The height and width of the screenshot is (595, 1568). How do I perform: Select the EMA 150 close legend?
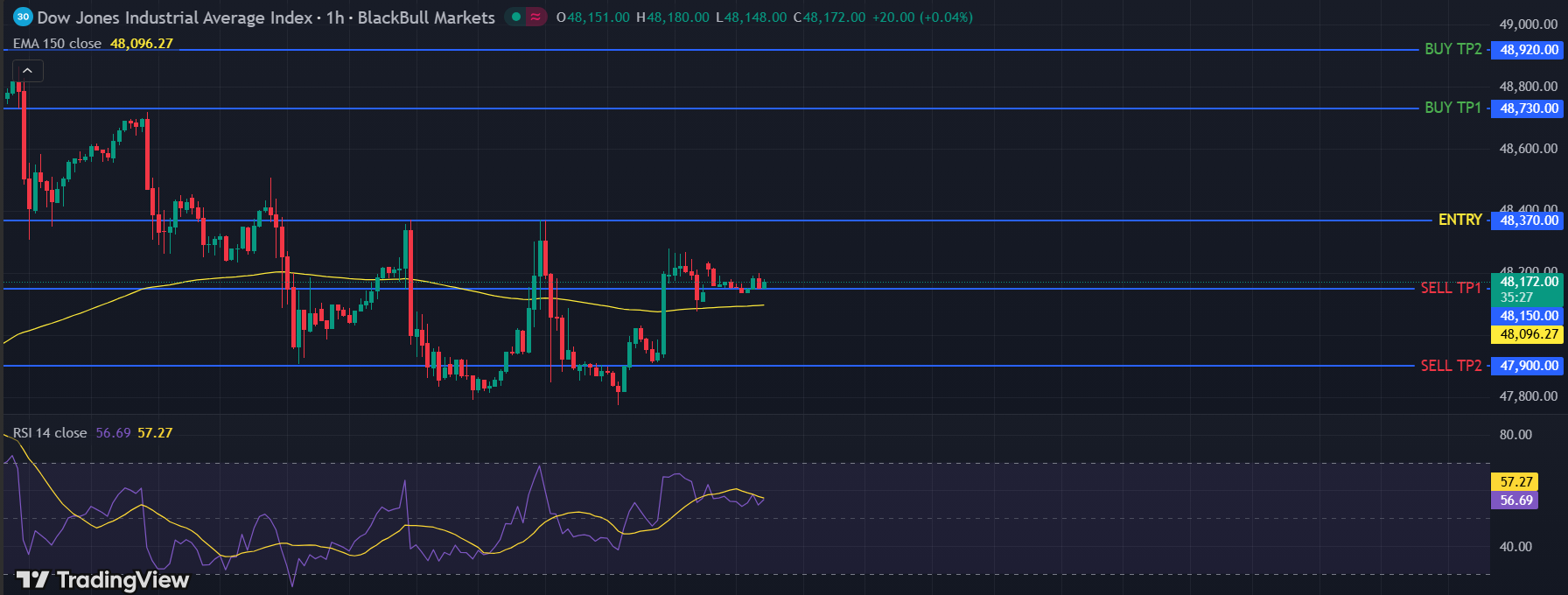pyautogui.click(x=58, y=44)
